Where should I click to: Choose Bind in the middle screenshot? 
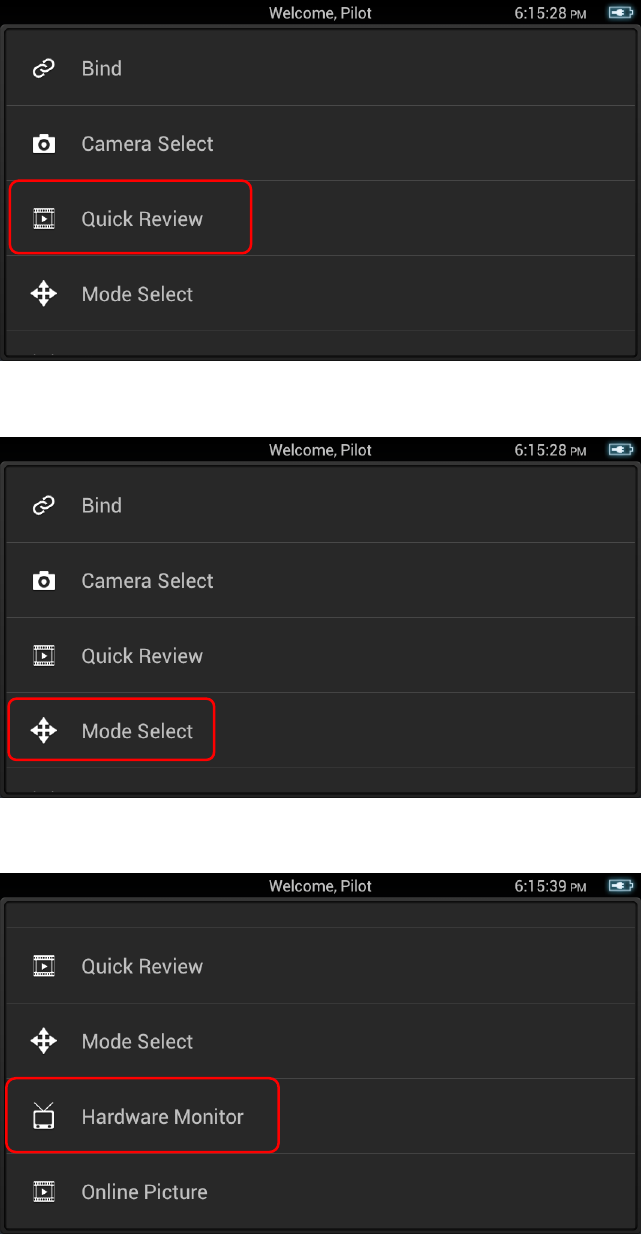(101, 506)
